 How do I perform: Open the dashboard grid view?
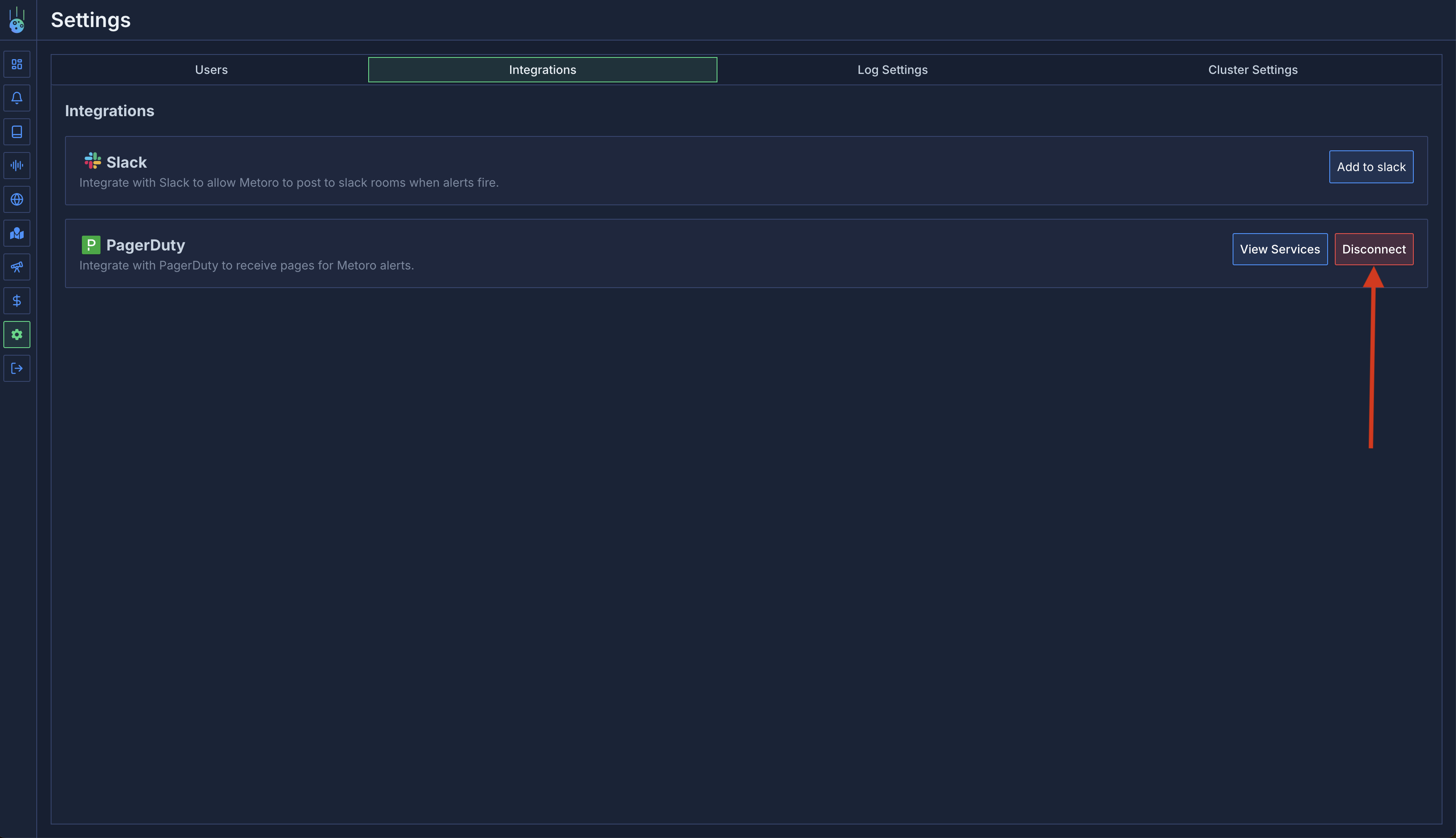17,64
